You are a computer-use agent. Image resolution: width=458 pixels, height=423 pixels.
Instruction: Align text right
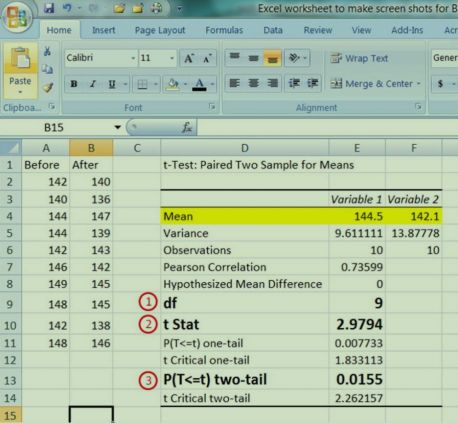pyautogui.click(x=273, y=83)
